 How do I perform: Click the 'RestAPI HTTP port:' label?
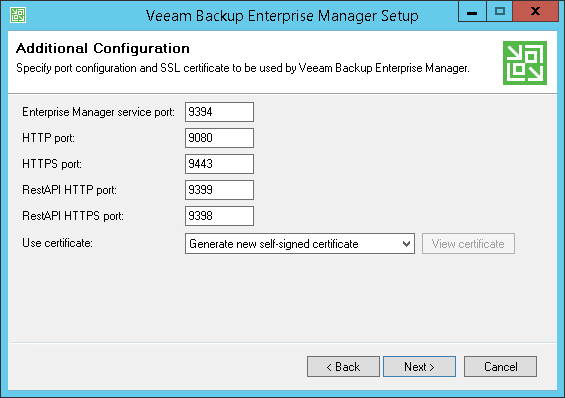(69, 190)
